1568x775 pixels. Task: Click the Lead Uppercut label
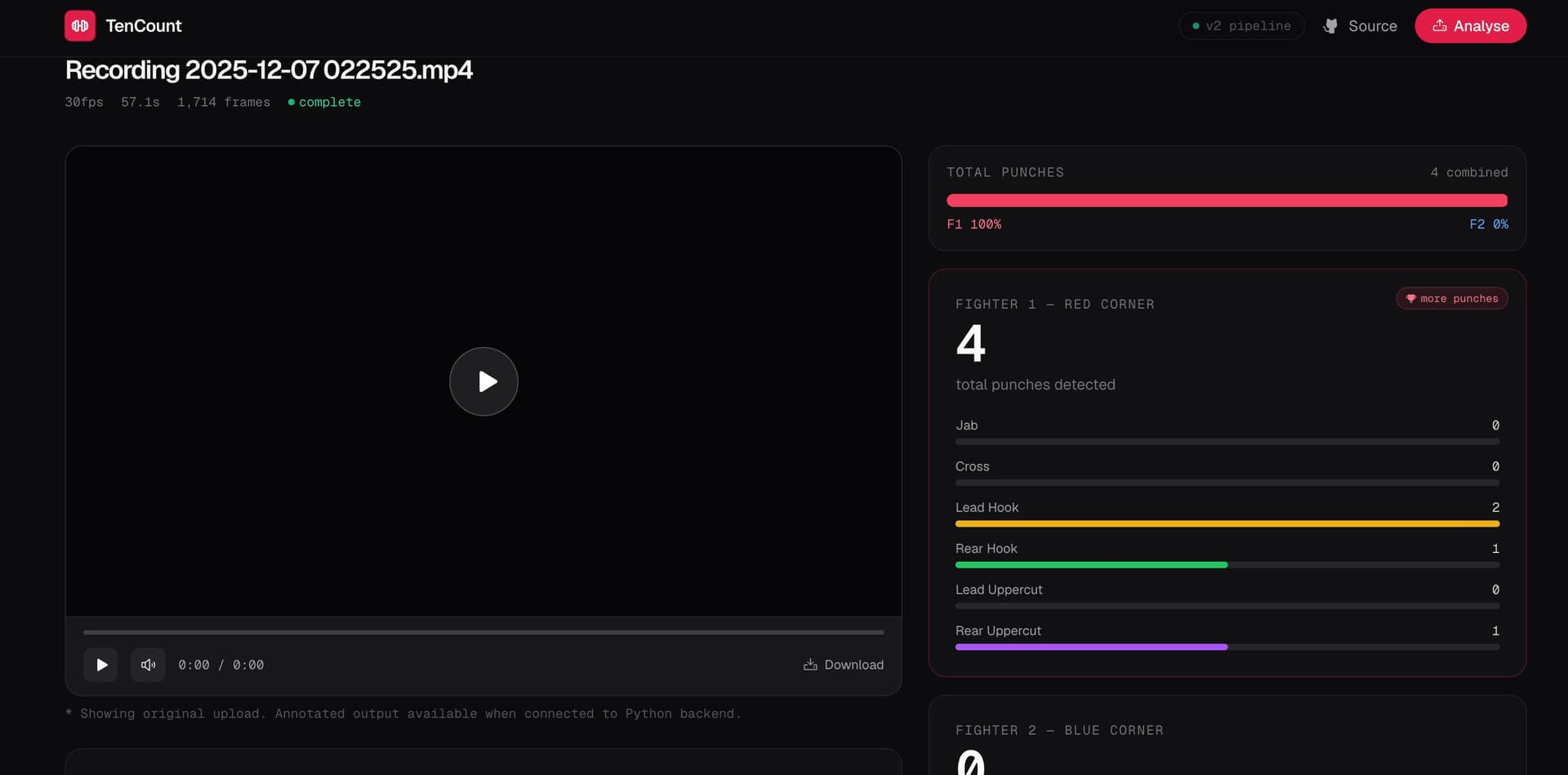pyautogui.click(x=999, y=590)
